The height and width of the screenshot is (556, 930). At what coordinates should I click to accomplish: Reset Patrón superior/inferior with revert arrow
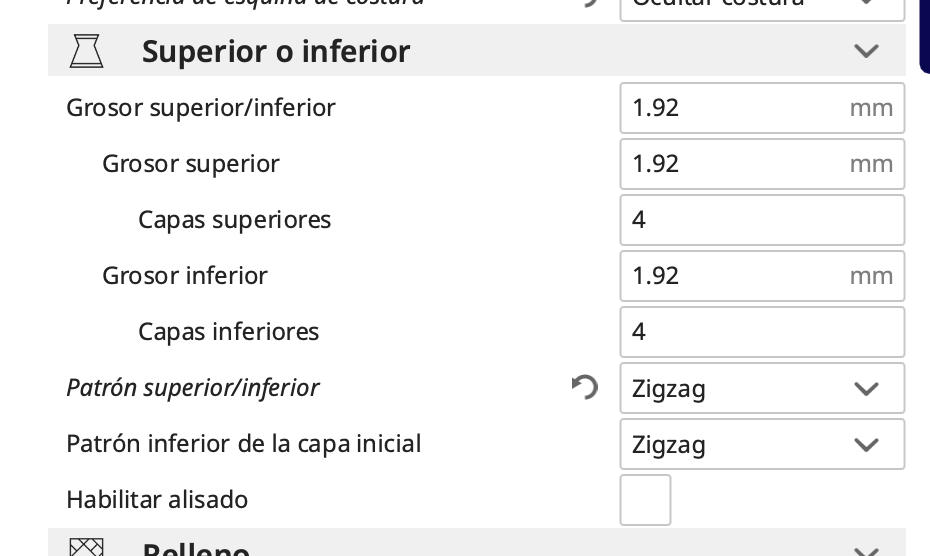coord(584,387)
